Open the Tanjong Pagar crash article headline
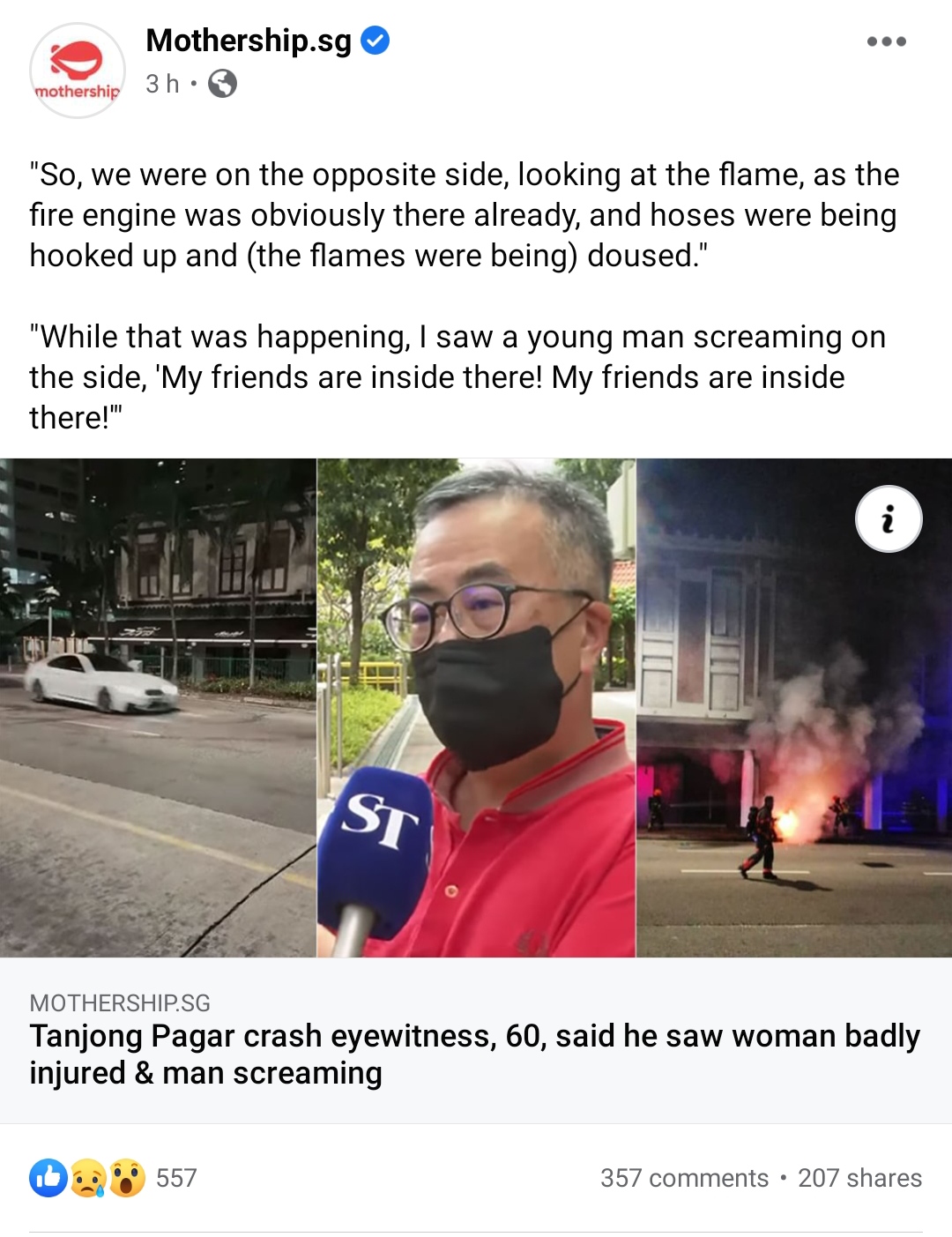952x1237 pixels. tap(474, 1054)
